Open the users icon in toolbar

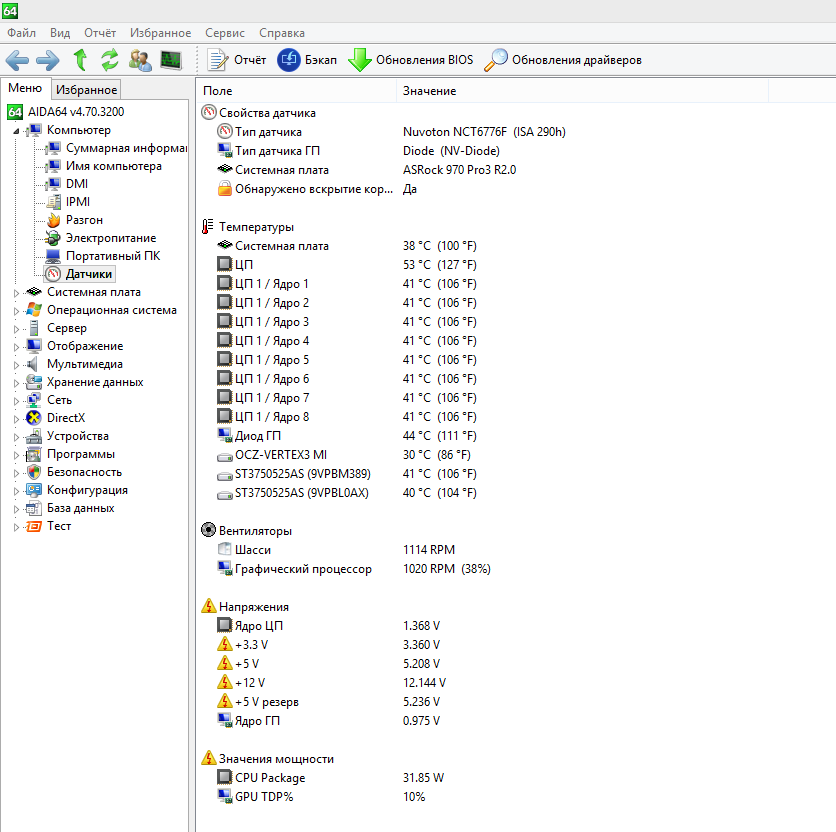click(x=140, y=60)
